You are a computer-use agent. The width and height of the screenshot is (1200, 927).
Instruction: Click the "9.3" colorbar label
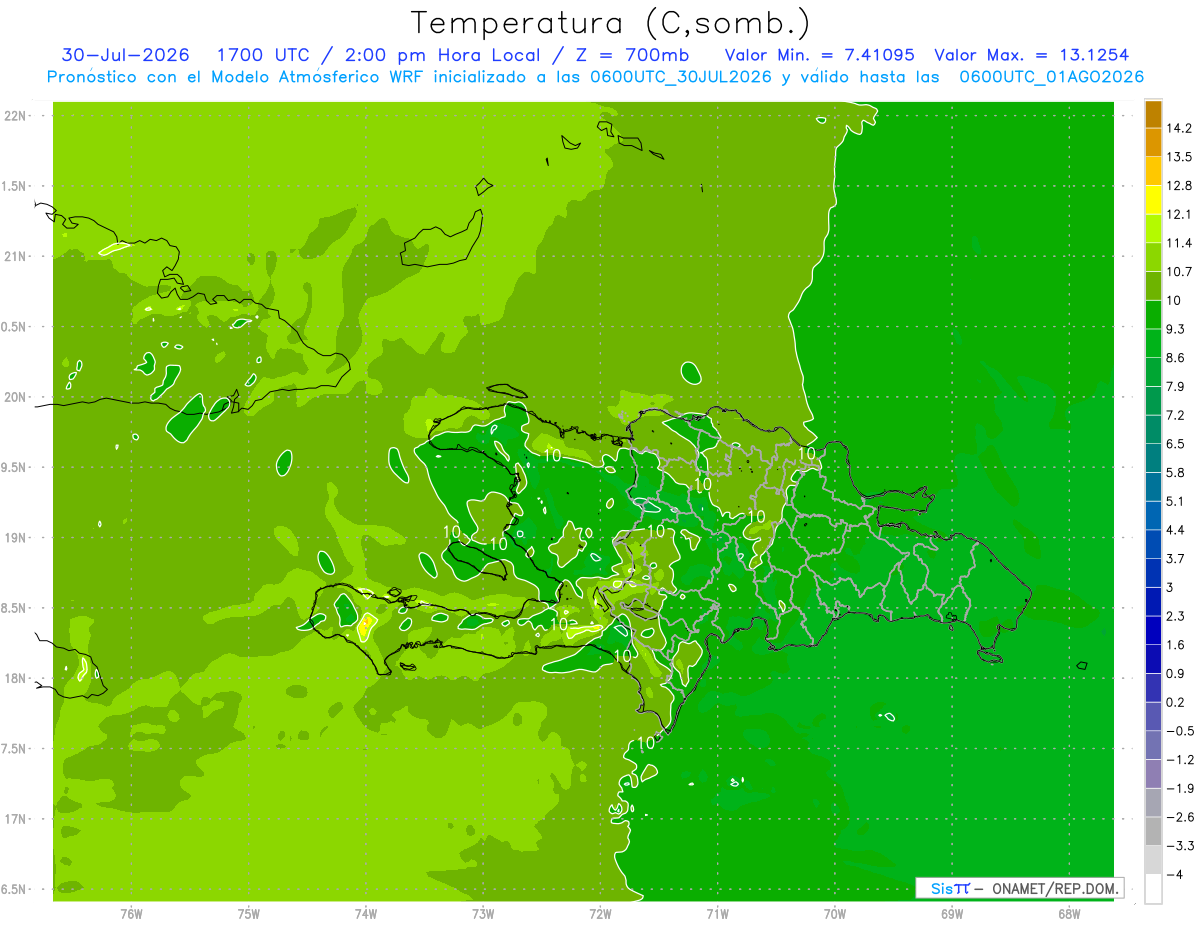(x=1175, y=329)
